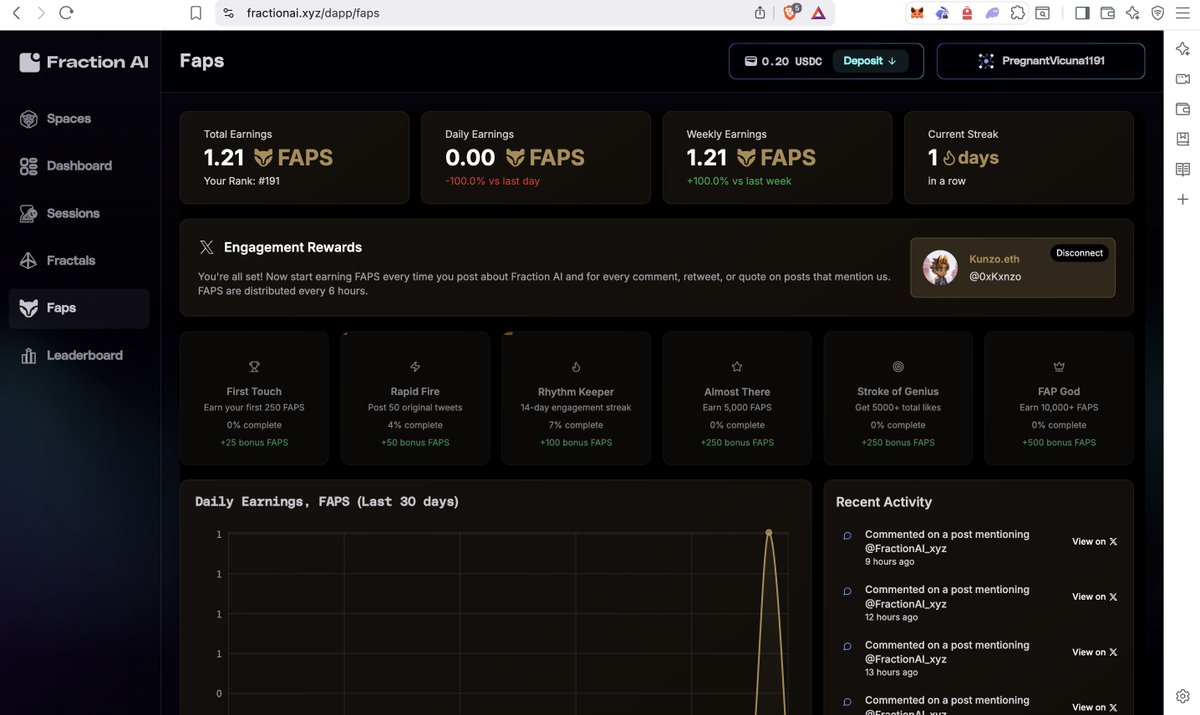
Task: Open Brave Rewards triangle icon
Action: coord(818,13)
